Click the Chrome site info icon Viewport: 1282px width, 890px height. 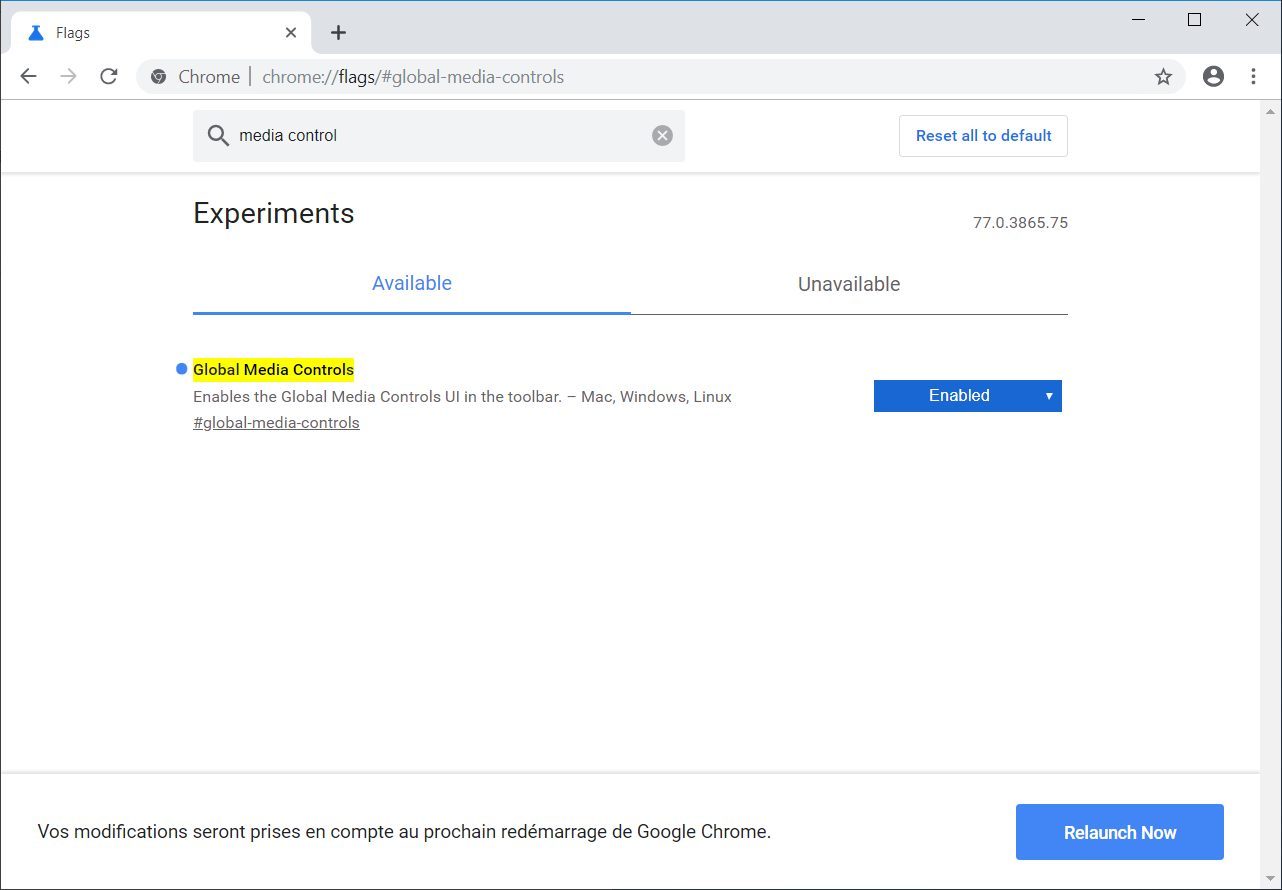(157, 77)
